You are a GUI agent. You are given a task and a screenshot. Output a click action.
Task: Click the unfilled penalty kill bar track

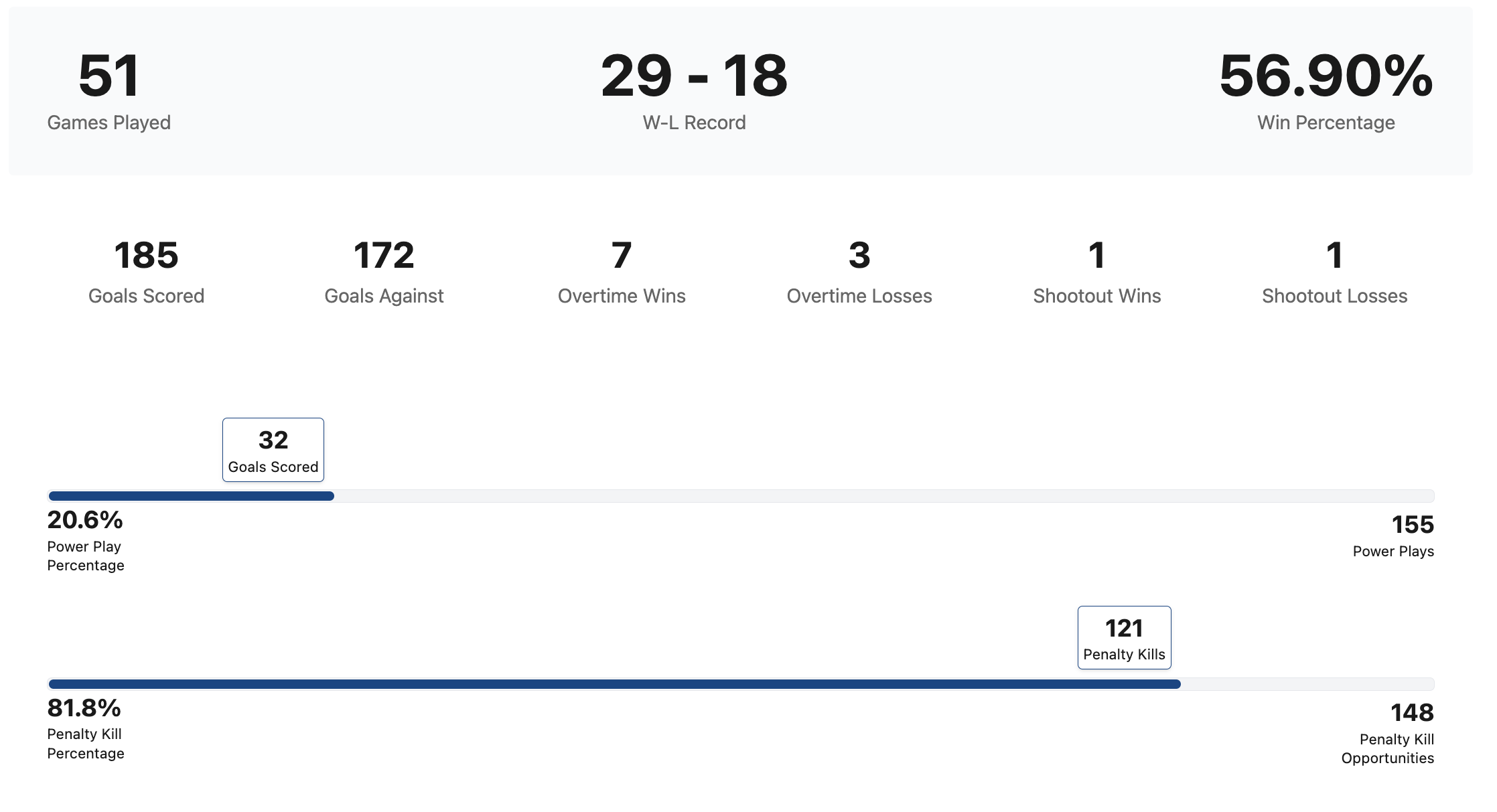[x=1307, y=684]
